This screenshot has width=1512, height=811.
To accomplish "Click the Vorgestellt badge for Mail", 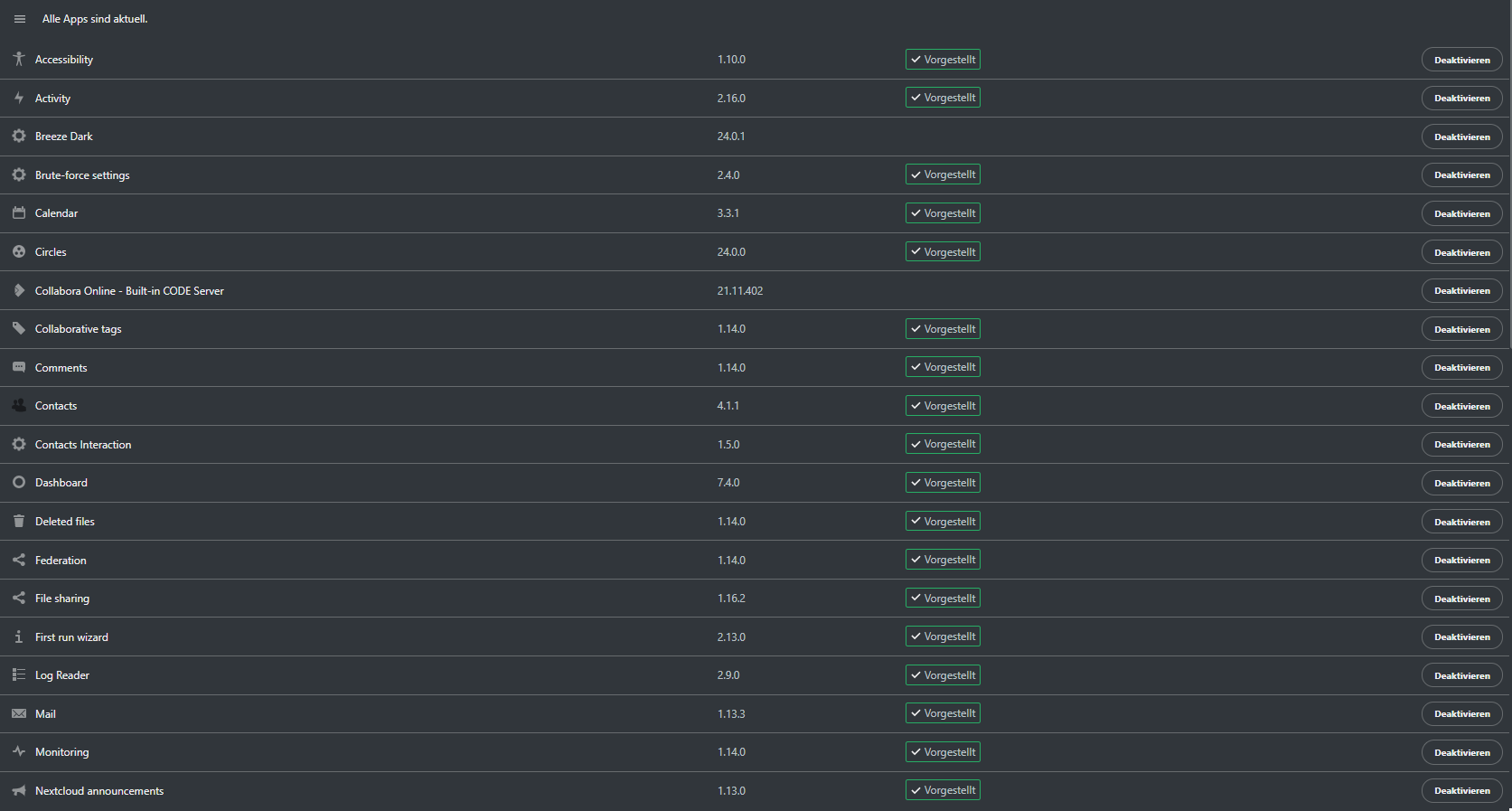I will click(943, 713).
